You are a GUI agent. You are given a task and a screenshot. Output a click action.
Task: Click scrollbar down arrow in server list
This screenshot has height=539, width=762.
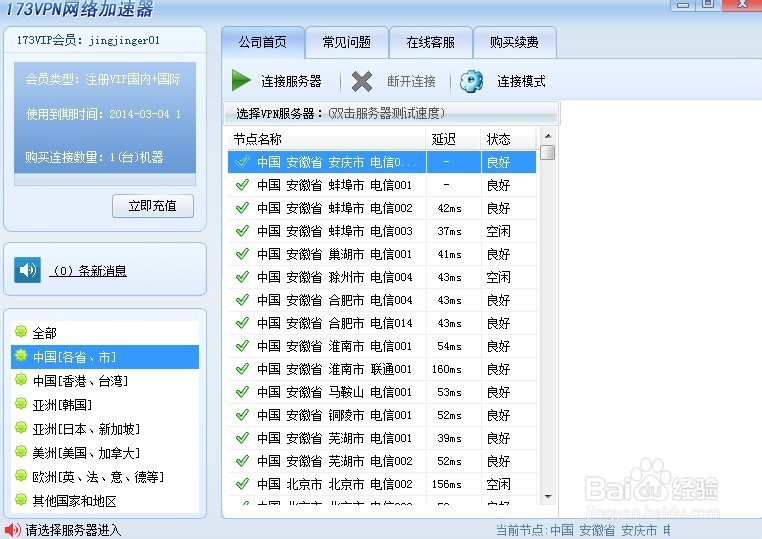pyautogui.click(x=548, y=497)
